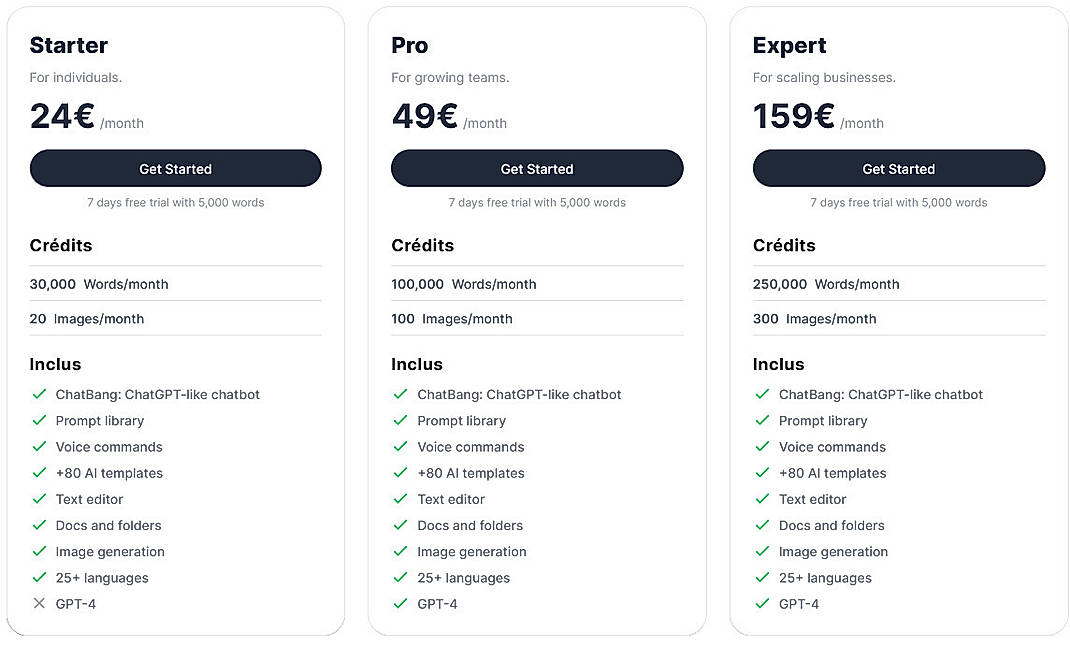Viewport: 1070px width, 658px height.
Task: Click the 250,000 Words/month entry under Expert
Action: [825, 284]
